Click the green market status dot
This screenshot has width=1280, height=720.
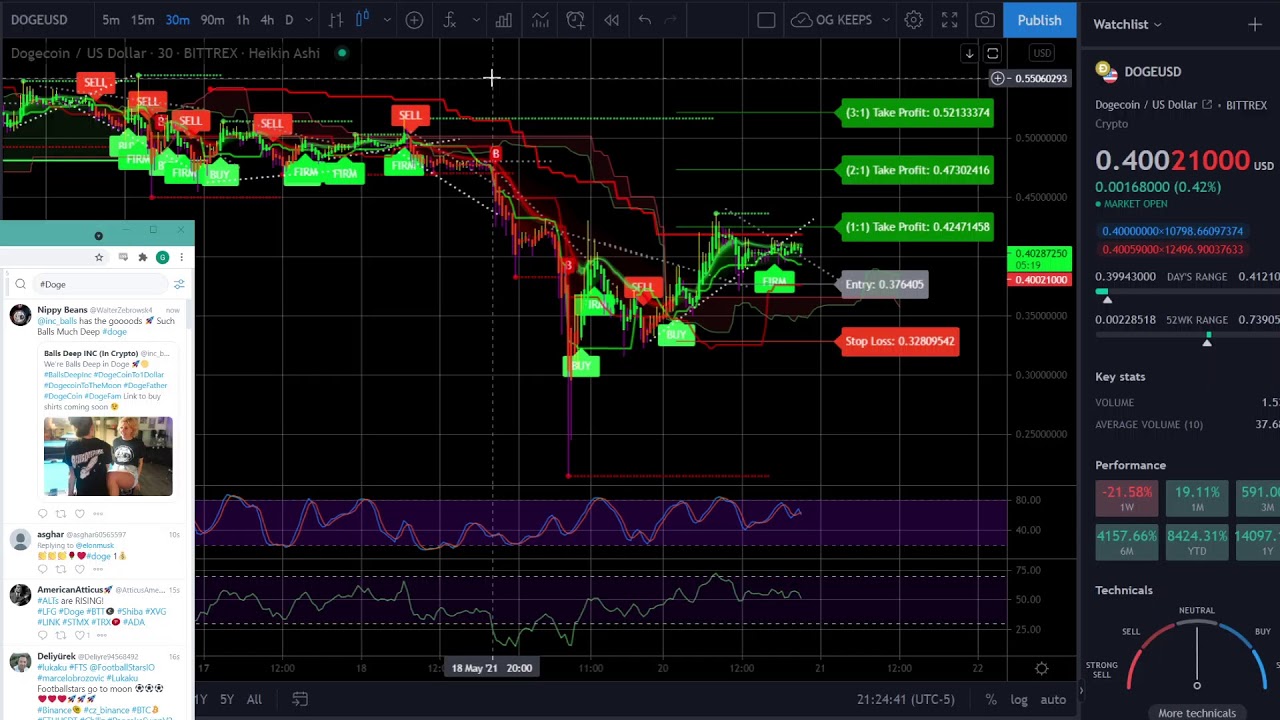(x=342, y=53)
